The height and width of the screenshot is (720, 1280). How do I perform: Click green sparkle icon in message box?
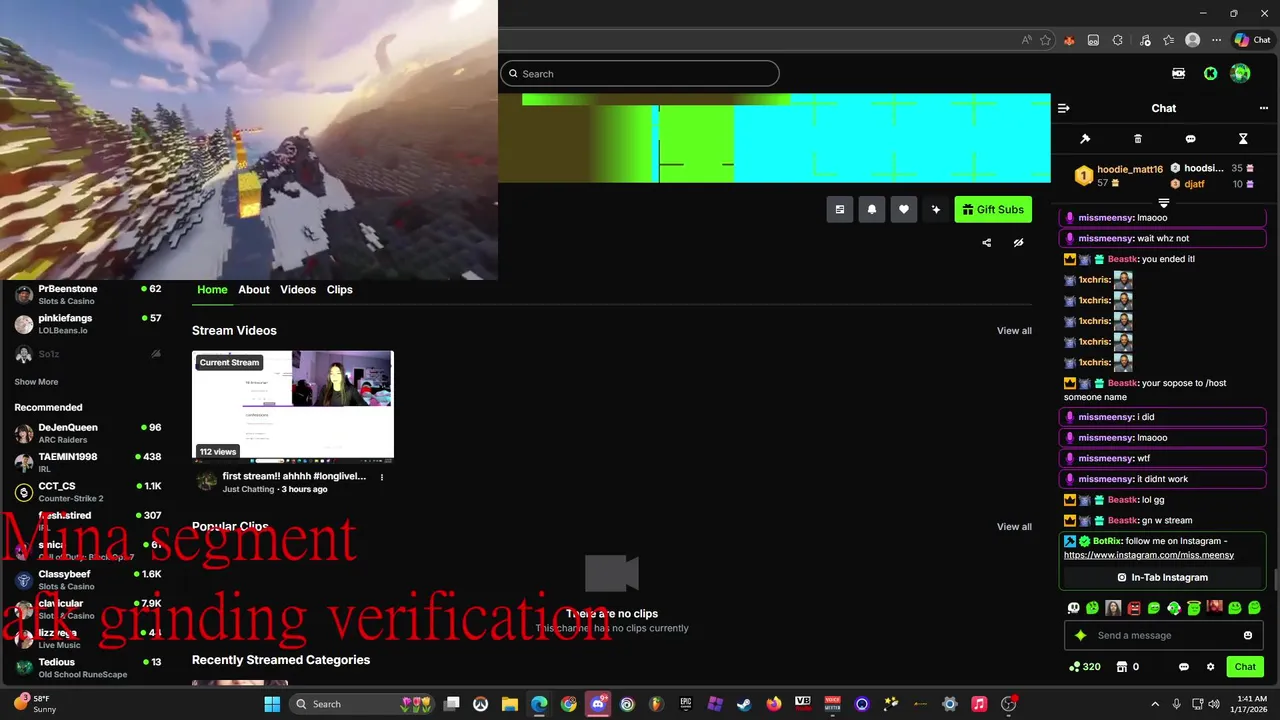click(1080, 635)
